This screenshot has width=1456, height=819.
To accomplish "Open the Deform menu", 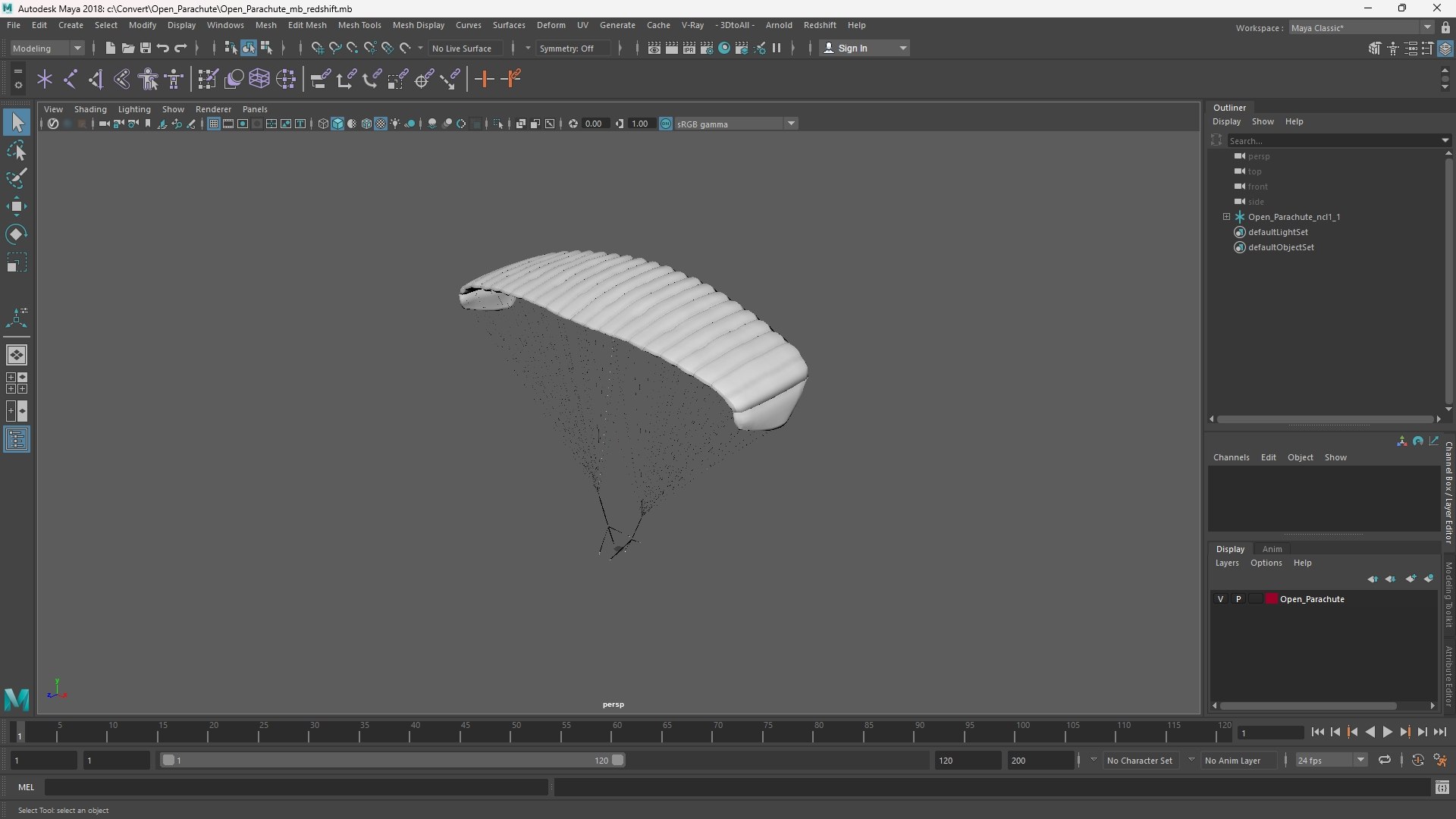I will [x=551, y=25].
